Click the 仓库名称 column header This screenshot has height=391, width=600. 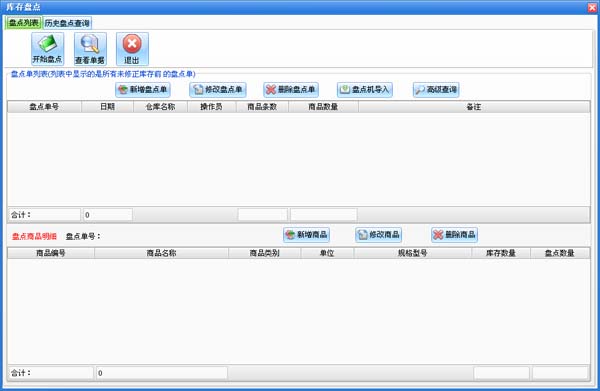click(160, 107)
